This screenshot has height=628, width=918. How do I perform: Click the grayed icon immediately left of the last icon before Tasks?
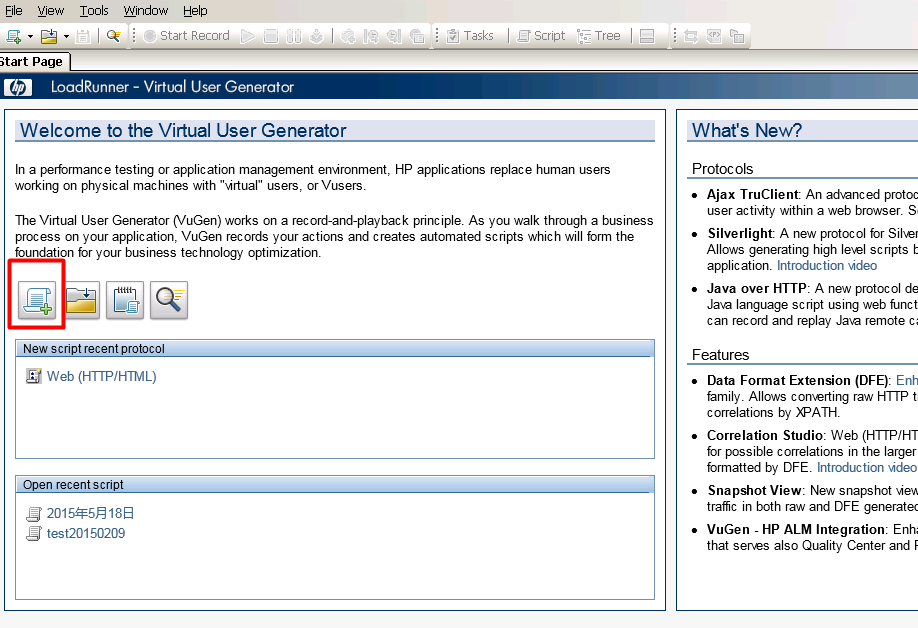394,36
